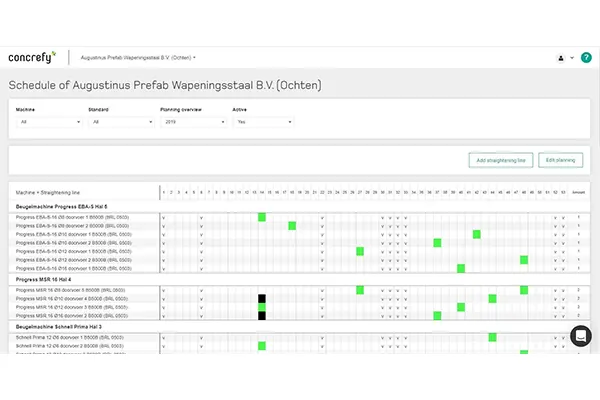Viewport: 600px width, 400px height.
Task: Open the Standard filter dropdown
Action: pyautogui.click(x=119, y=122)
